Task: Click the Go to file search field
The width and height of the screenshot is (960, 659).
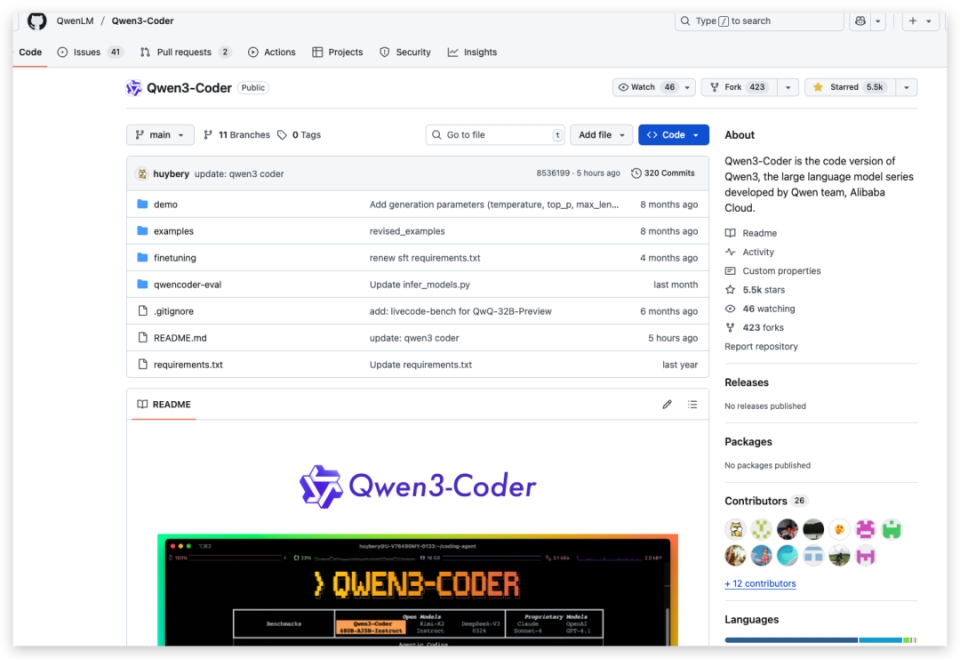Action: tap(495, 134)
